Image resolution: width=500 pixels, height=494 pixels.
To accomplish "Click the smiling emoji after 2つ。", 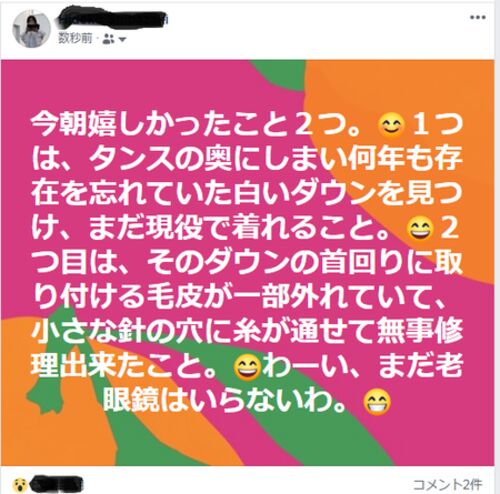I will (392, 126).
